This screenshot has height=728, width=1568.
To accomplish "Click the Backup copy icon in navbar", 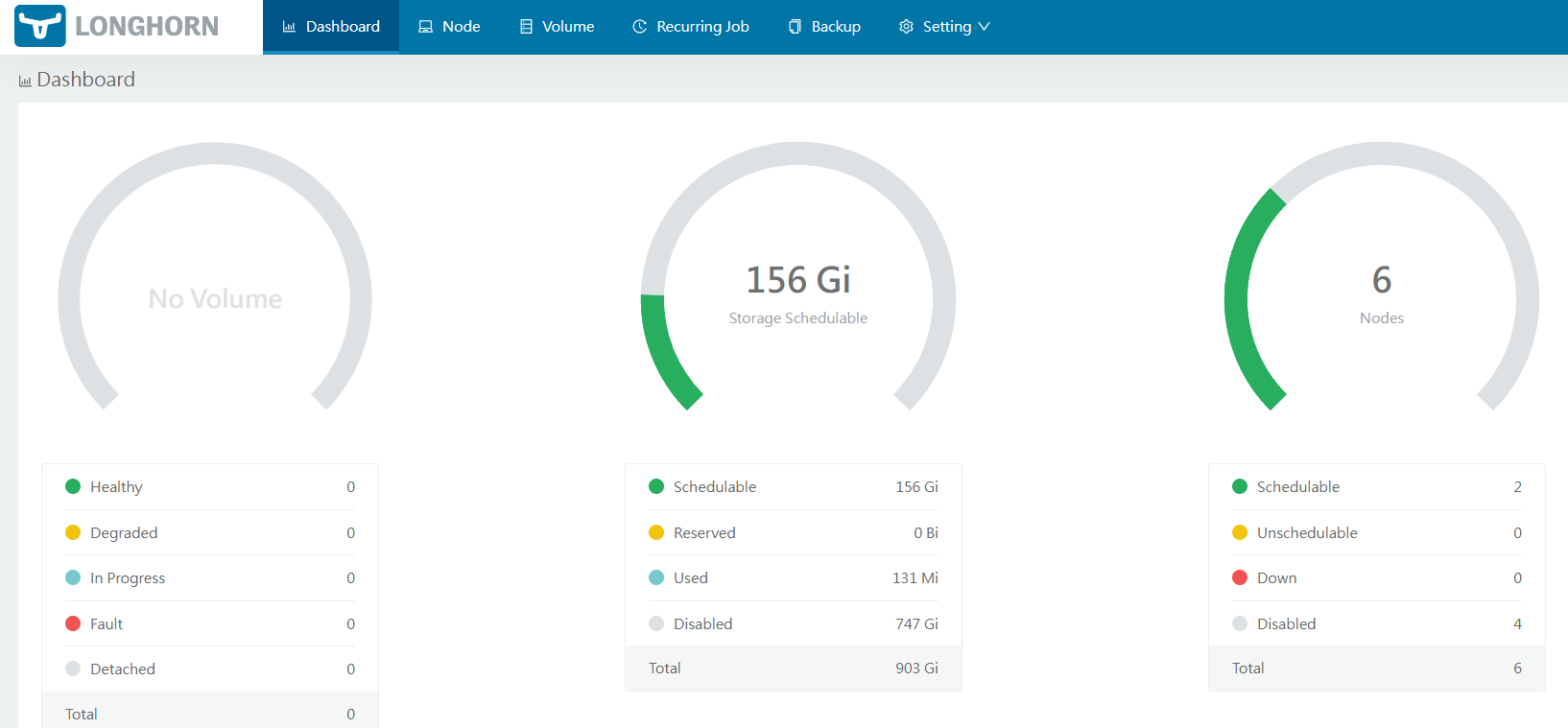I will click(x=795, y=27).
